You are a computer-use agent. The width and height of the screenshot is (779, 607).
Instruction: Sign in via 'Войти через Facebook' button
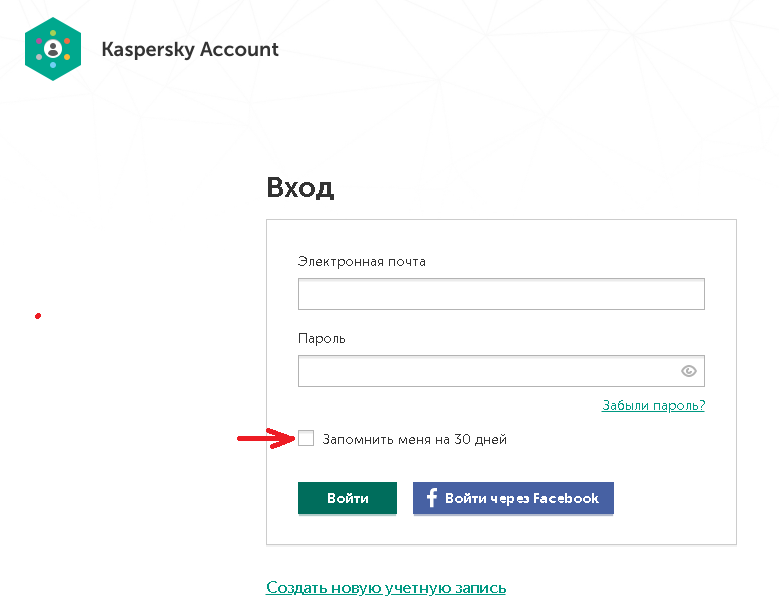tap(513, 498)
